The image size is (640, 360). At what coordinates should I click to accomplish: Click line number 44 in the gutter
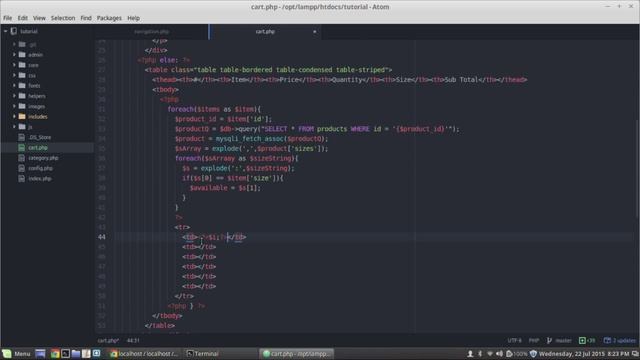click(x=101, y=237)
